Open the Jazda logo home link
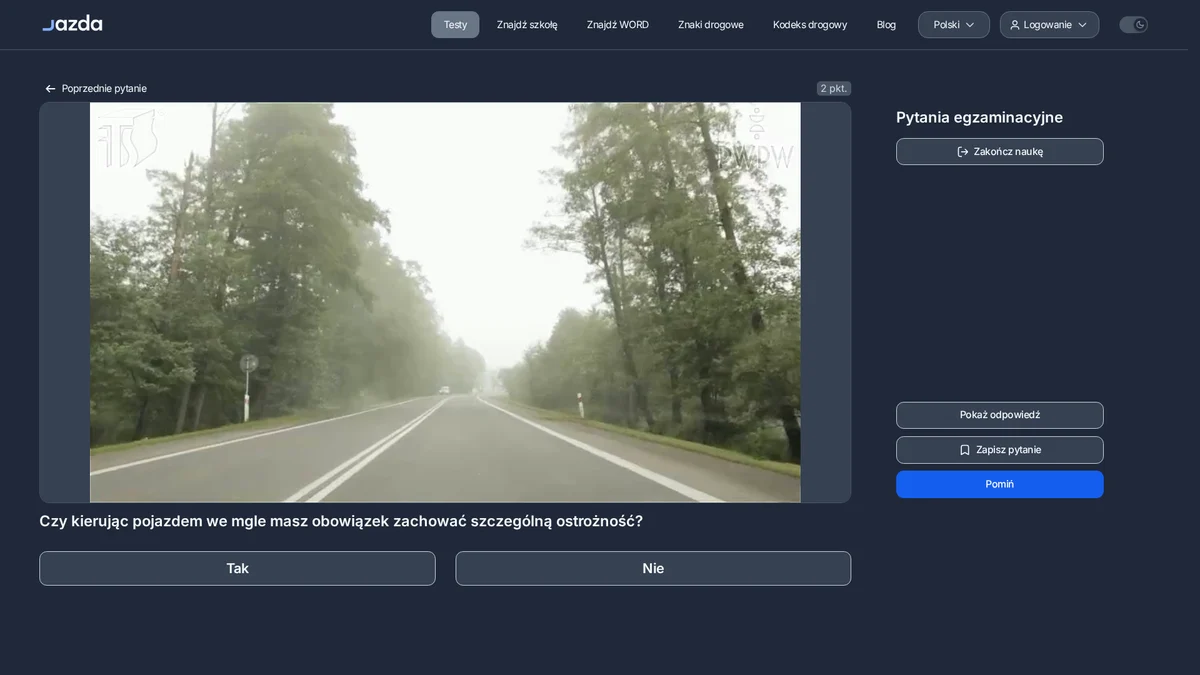Image resolution: width=1200 pixels, height=675 pixels. 72,24
